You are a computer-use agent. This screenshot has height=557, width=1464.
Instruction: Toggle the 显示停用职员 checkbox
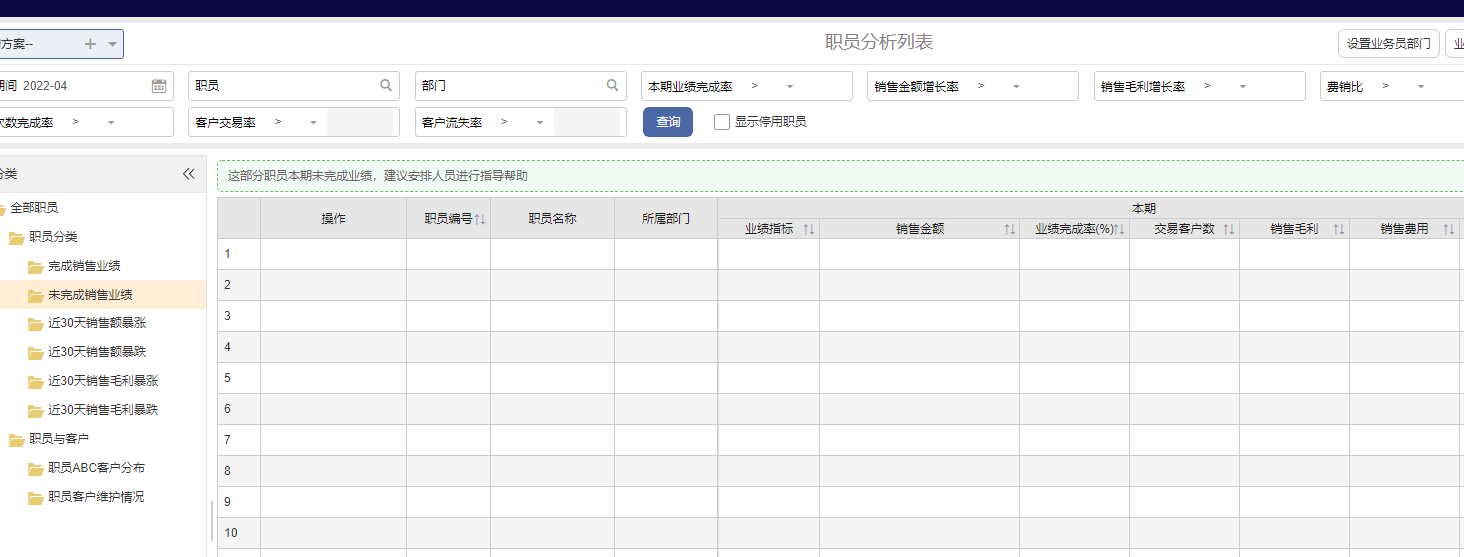pyautogui.click(x=722, y=122)
